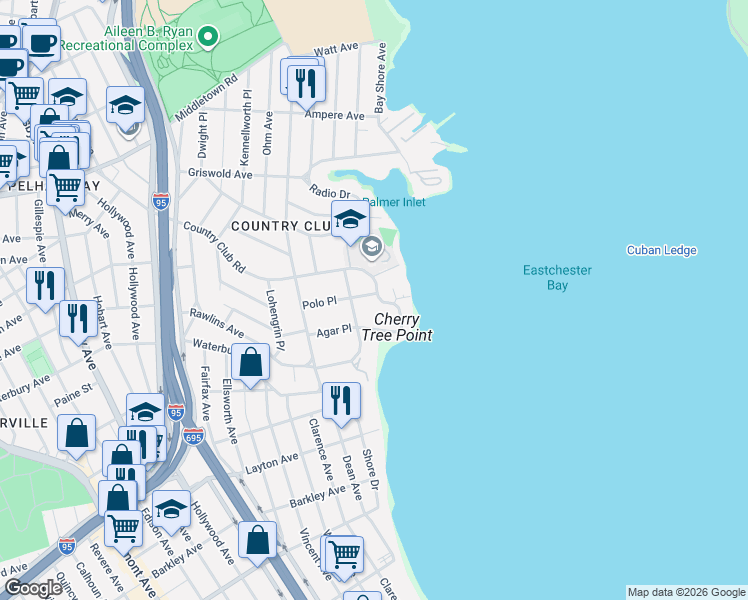Click the Agar Pl label
The width and height of the screenshot is (748, 600).
[x=334, y=331]
